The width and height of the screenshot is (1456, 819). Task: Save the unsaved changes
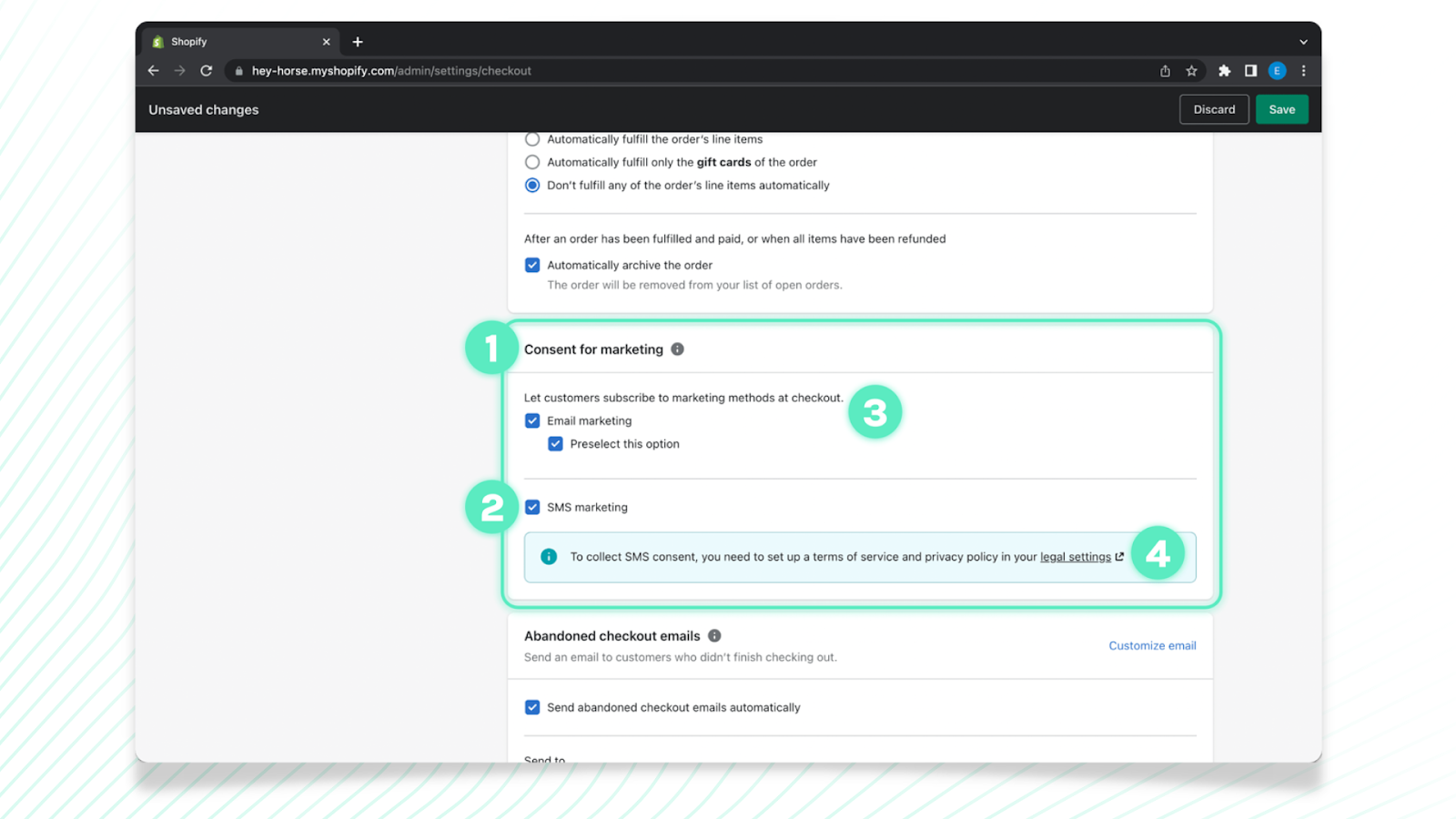point(1281,109)
